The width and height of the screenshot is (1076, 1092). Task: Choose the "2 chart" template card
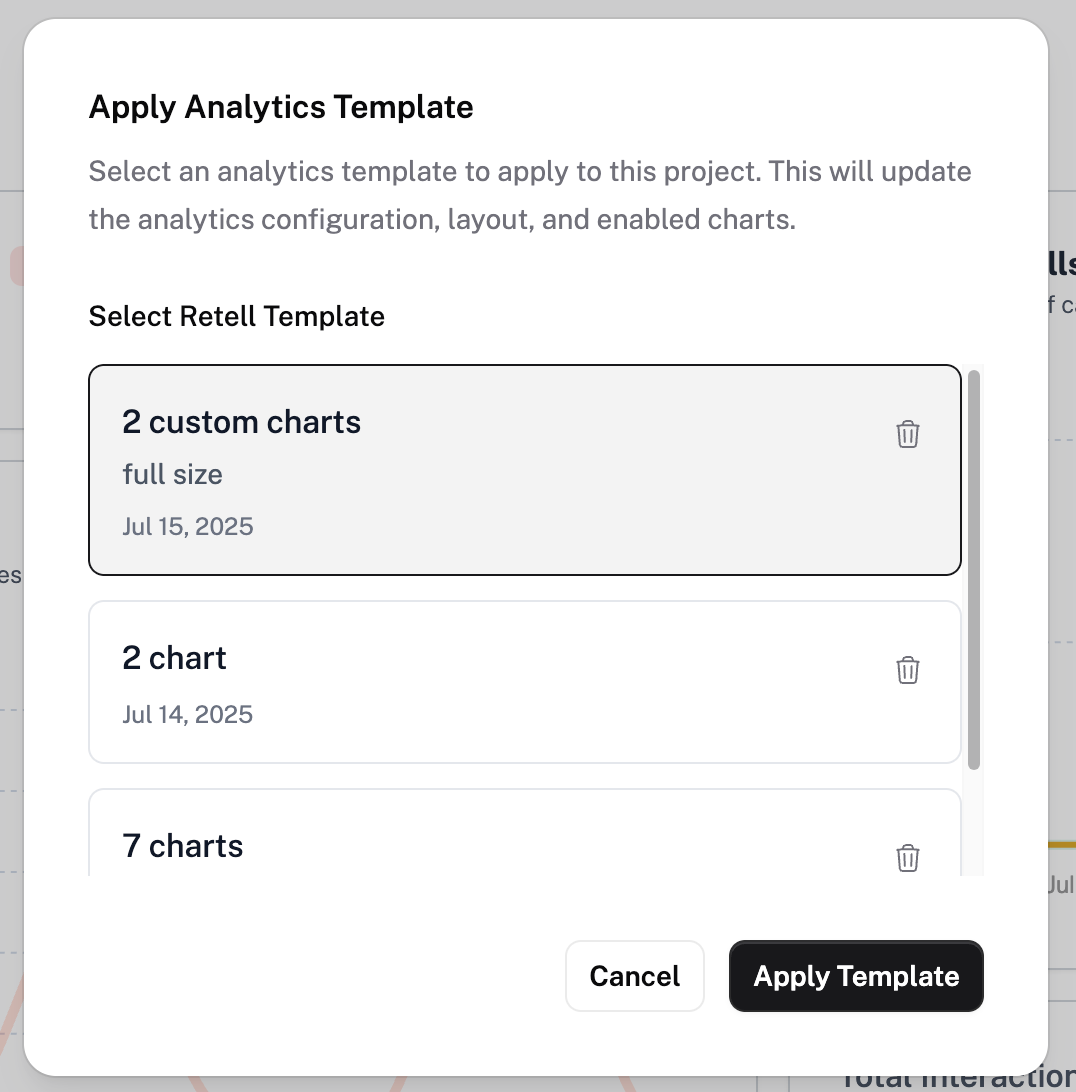525,682
